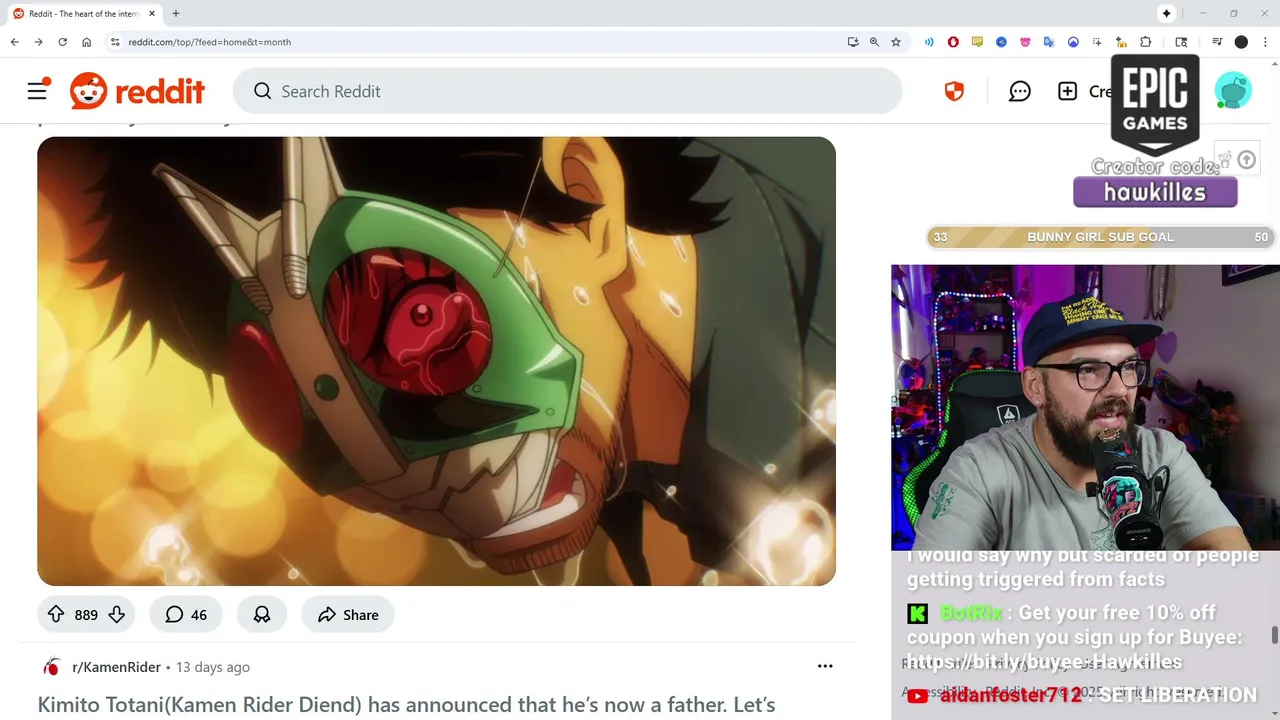The width and height of the screenshot is (1280, 720).
Task: Open Reddit chat messages icon
Action: 1019,91
